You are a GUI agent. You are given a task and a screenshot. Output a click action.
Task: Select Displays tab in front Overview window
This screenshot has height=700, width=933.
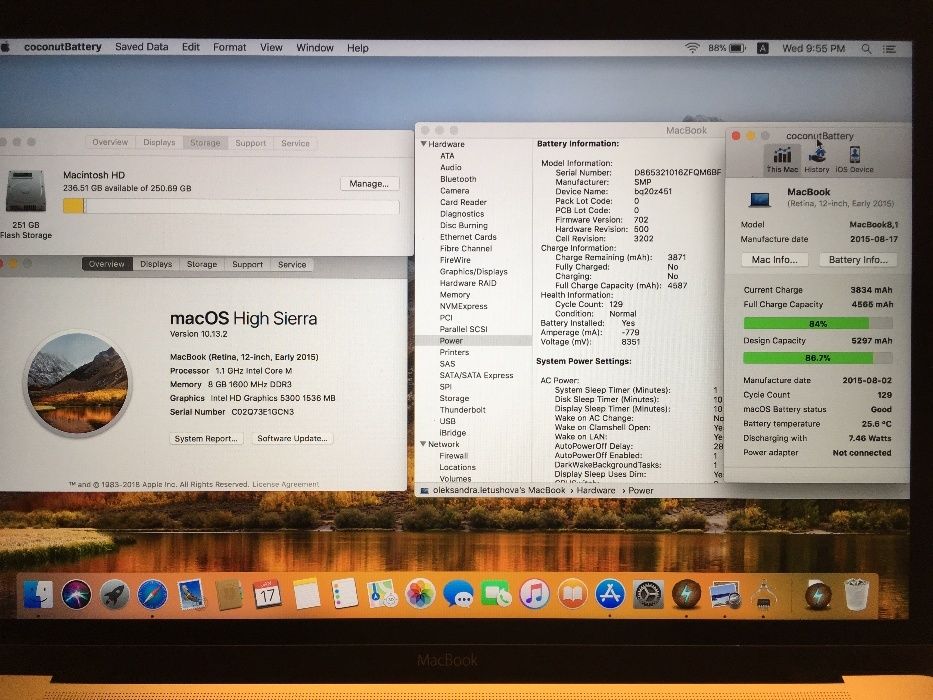(x=156, y=264)
